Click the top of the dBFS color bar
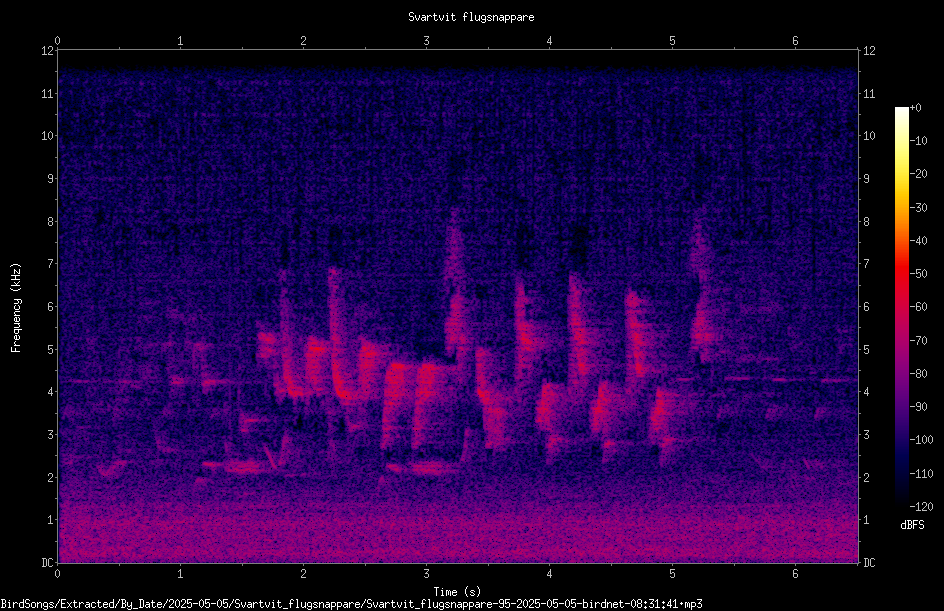Viewport: 944px width, 611px height. pos(901,110)
